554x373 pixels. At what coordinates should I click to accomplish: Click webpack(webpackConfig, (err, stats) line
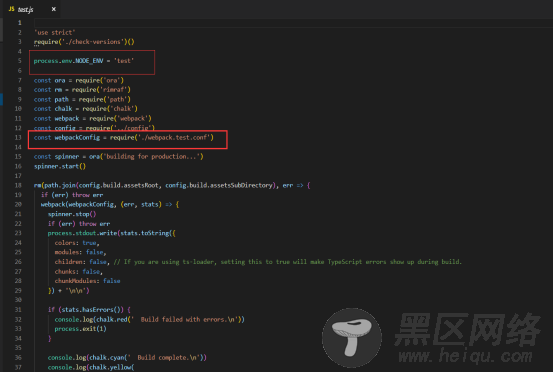pyautogui.click(x=110, y=205)
